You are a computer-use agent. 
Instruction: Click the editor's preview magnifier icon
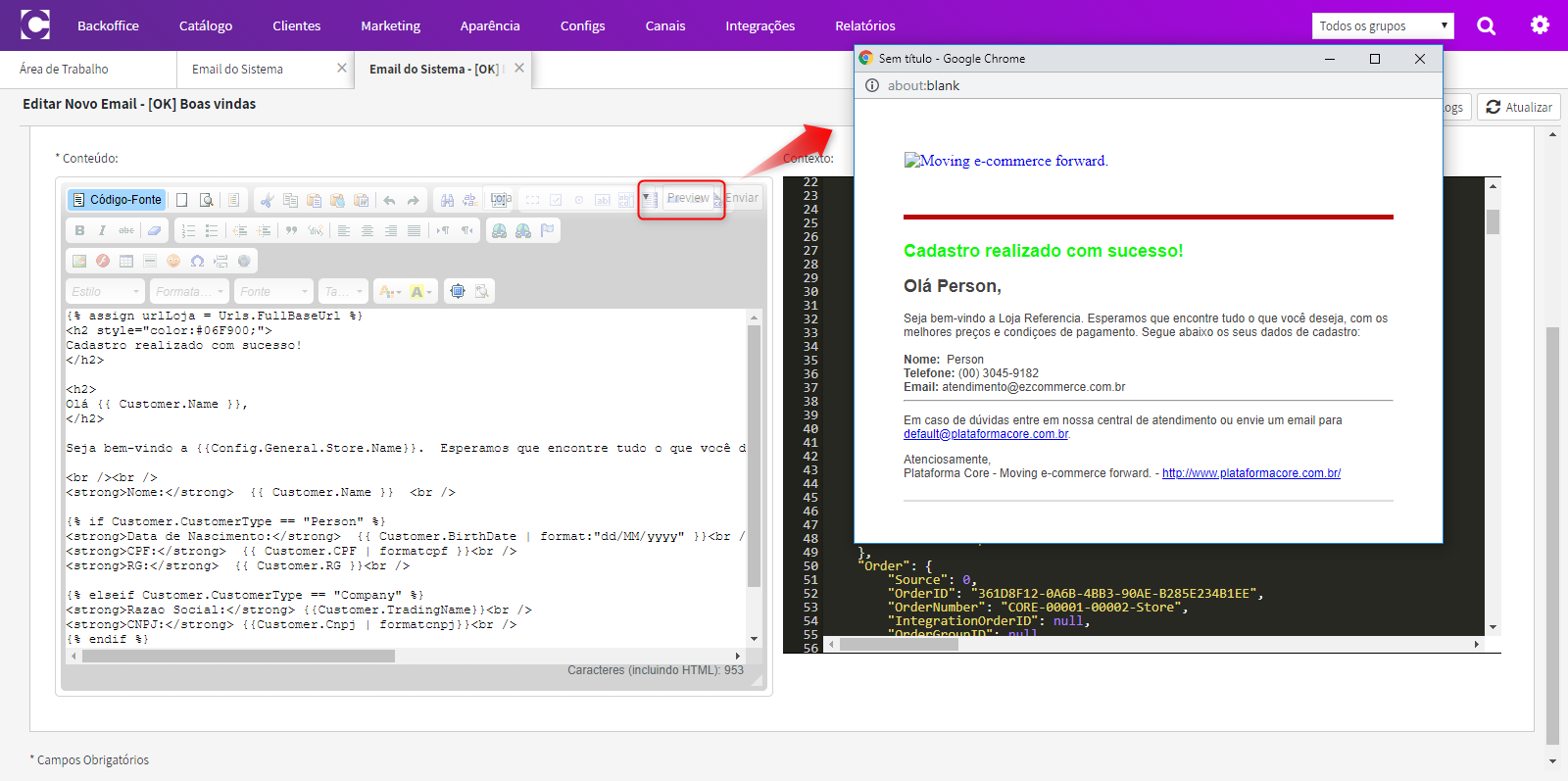pos(206,200)
